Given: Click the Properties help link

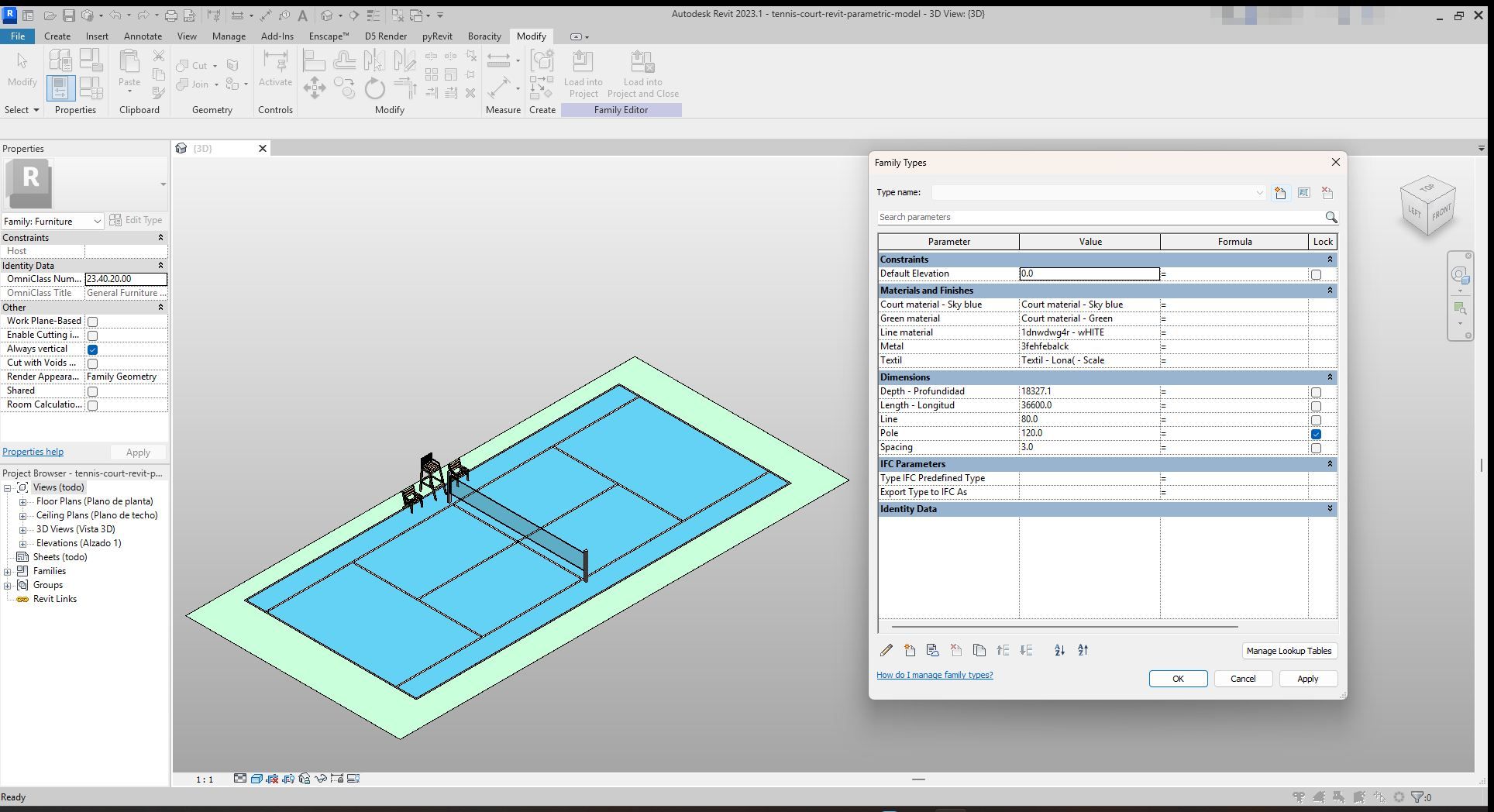Looking at the screenshot, I should click(33, 452).
